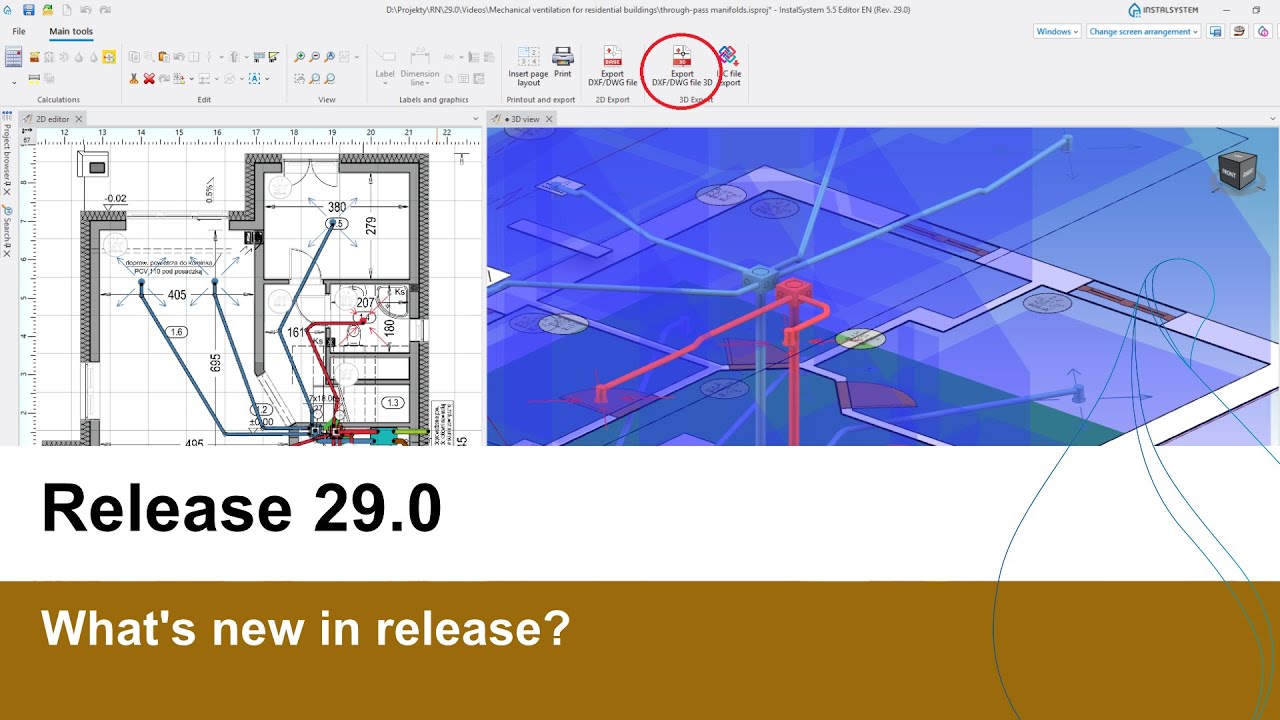Image resolution: width=1280 pixels, height=720 pixels.
Task: Click the New blank document icon
Action: pyautogui.click(x=67, y=10)
